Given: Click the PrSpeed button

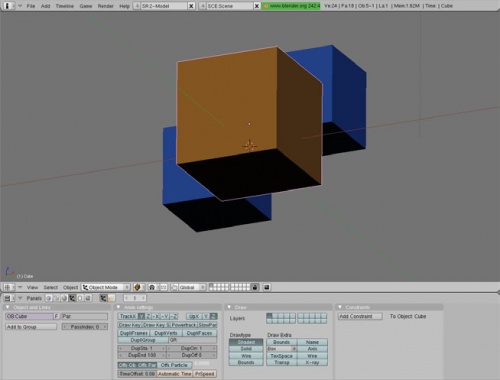Looking at the screenshot, I should click(205, 374).
